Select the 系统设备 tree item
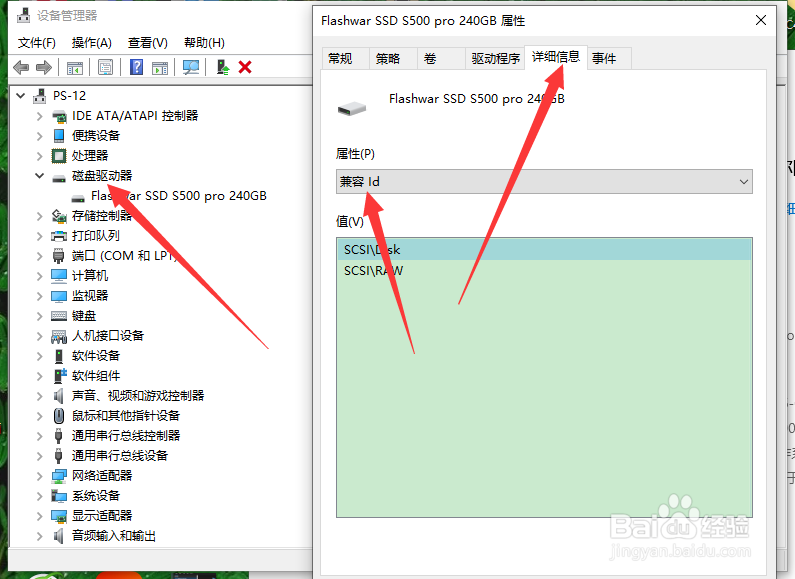 96,496
